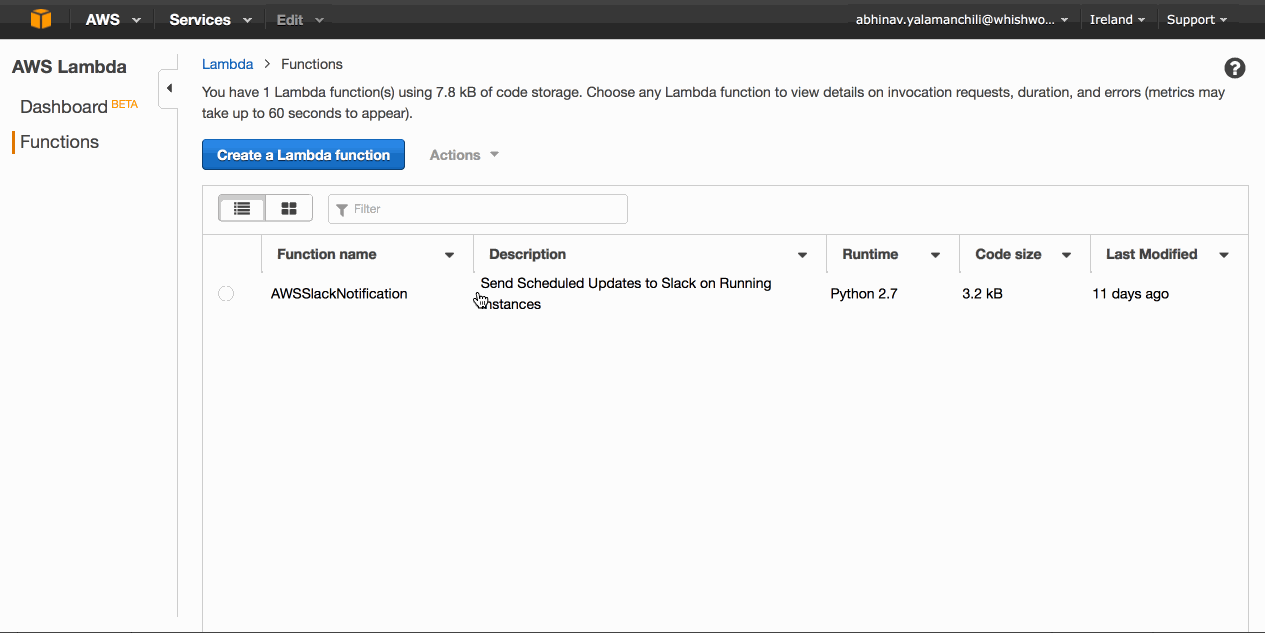The width and height of the screenshot is (1265, 633).
Task: Open Code size column sort arrow
Action: (x=1067, y=255)
